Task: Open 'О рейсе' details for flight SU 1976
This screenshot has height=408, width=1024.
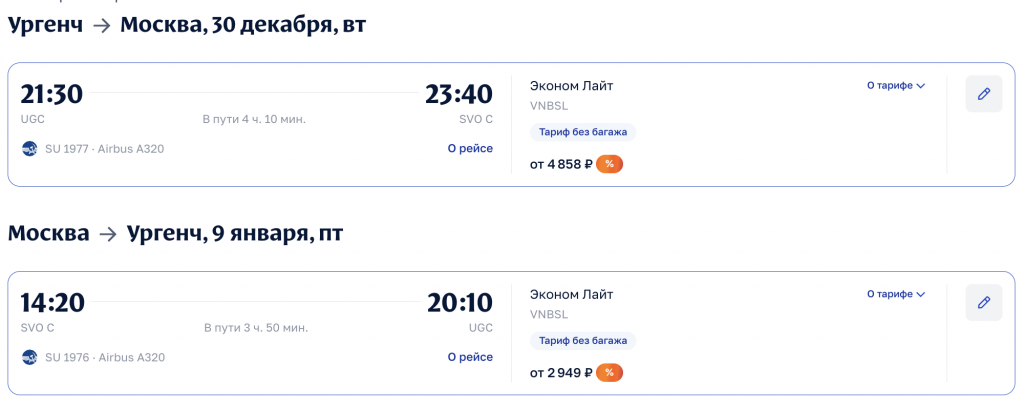Action: (470, 357)
